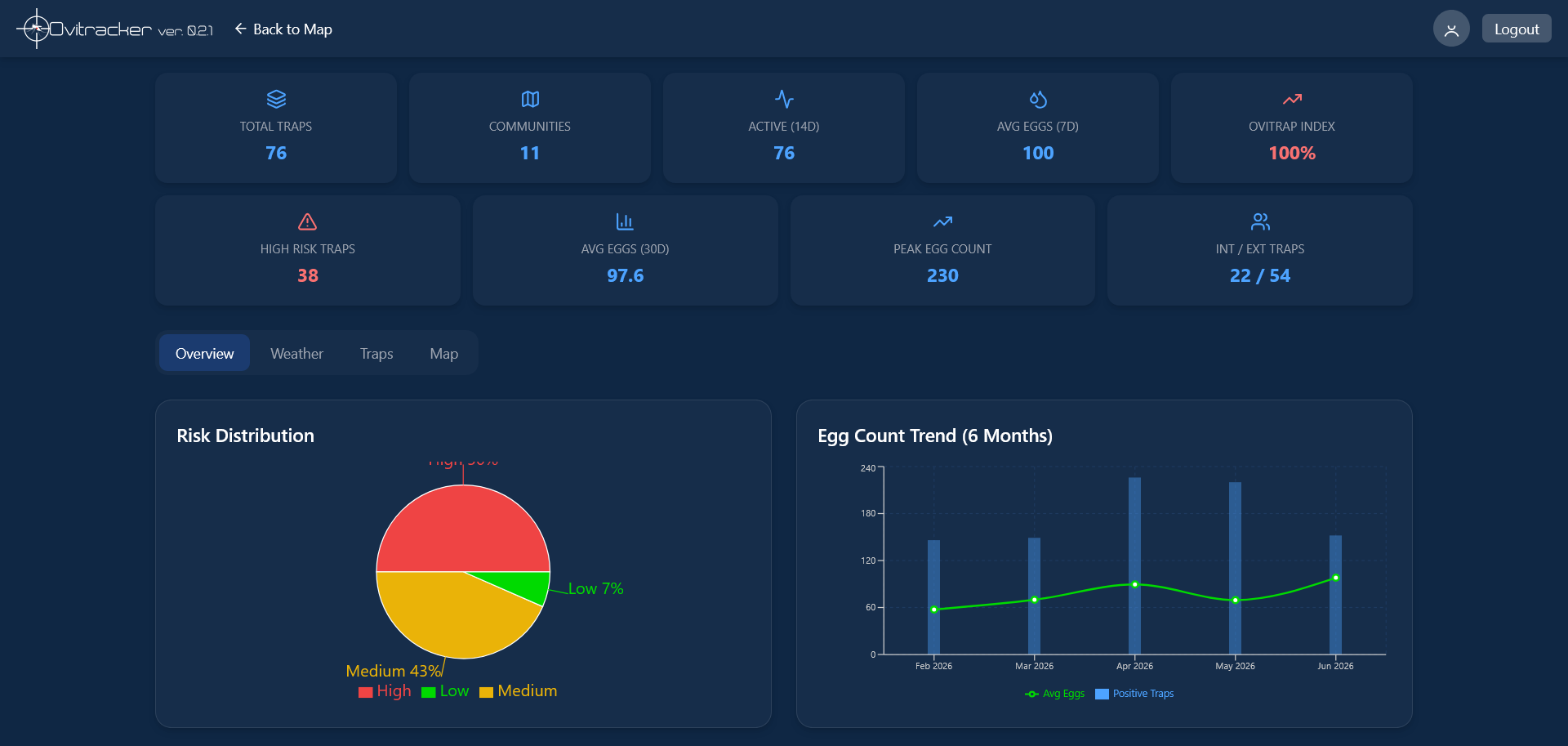
Task: Select the Overview tab
Action: click(x=204, y=353)
